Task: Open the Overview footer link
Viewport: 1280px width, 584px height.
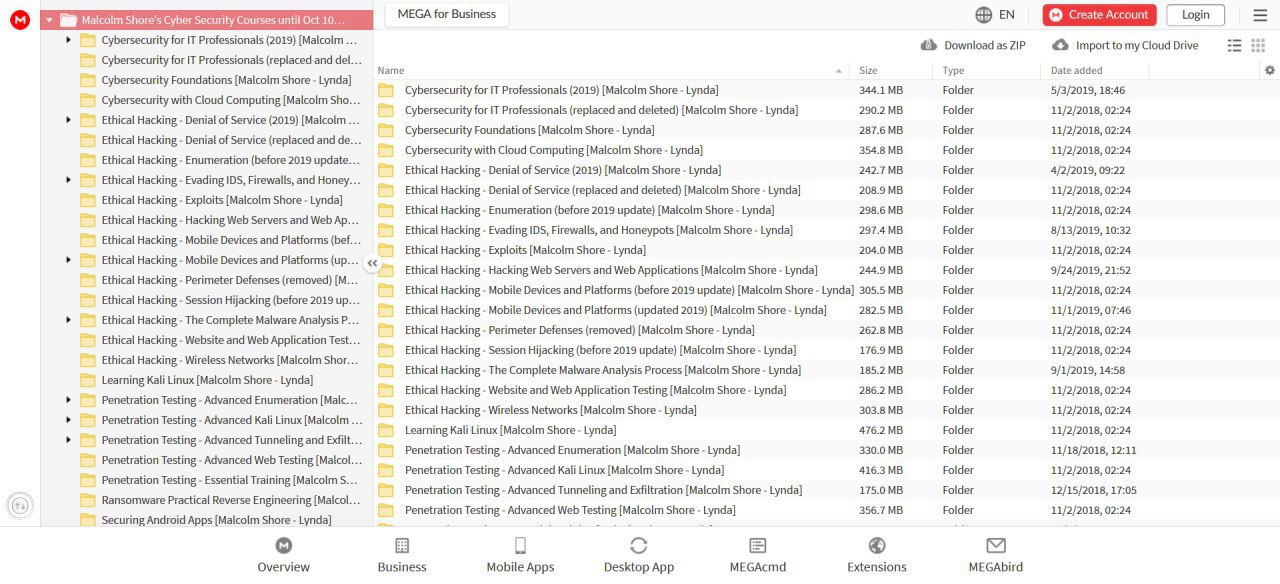Action: [284, 567]
